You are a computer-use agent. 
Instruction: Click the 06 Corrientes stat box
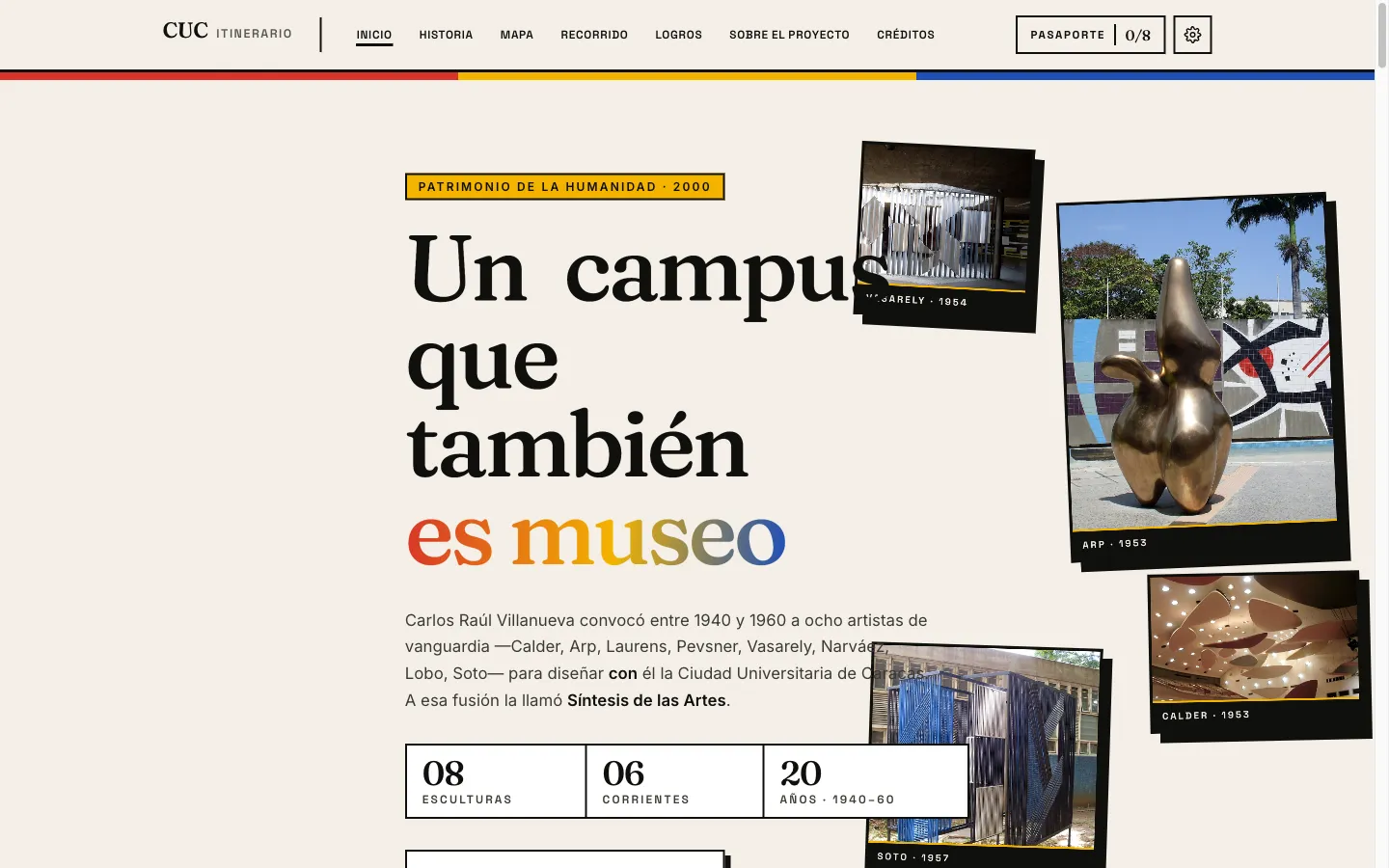674,781
